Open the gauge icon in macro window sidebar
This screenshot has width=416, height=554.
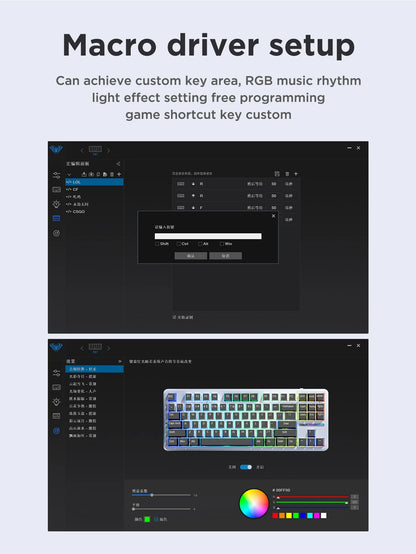tap(57, 233)
